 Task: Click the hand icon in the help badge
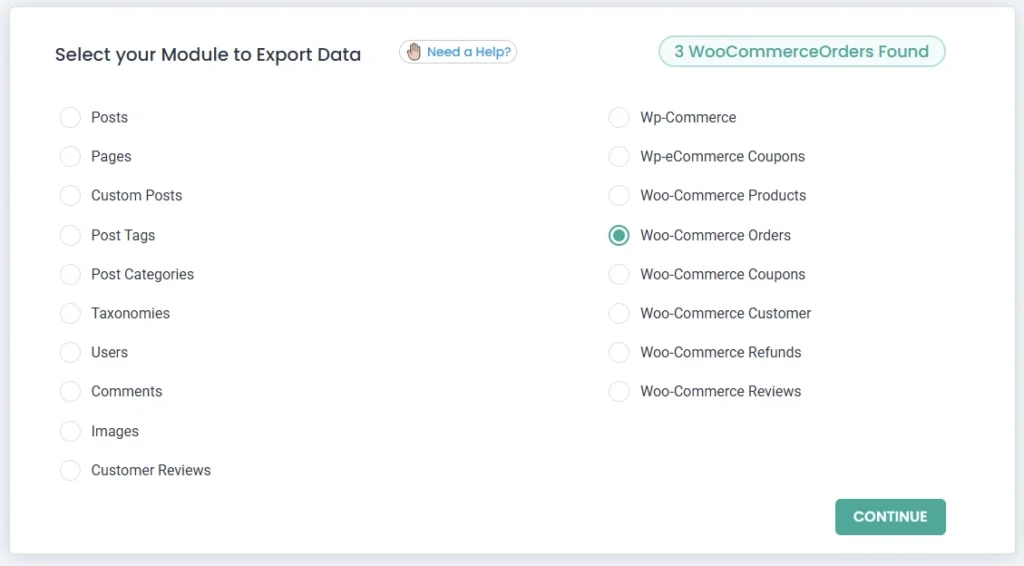click(413, 52)
